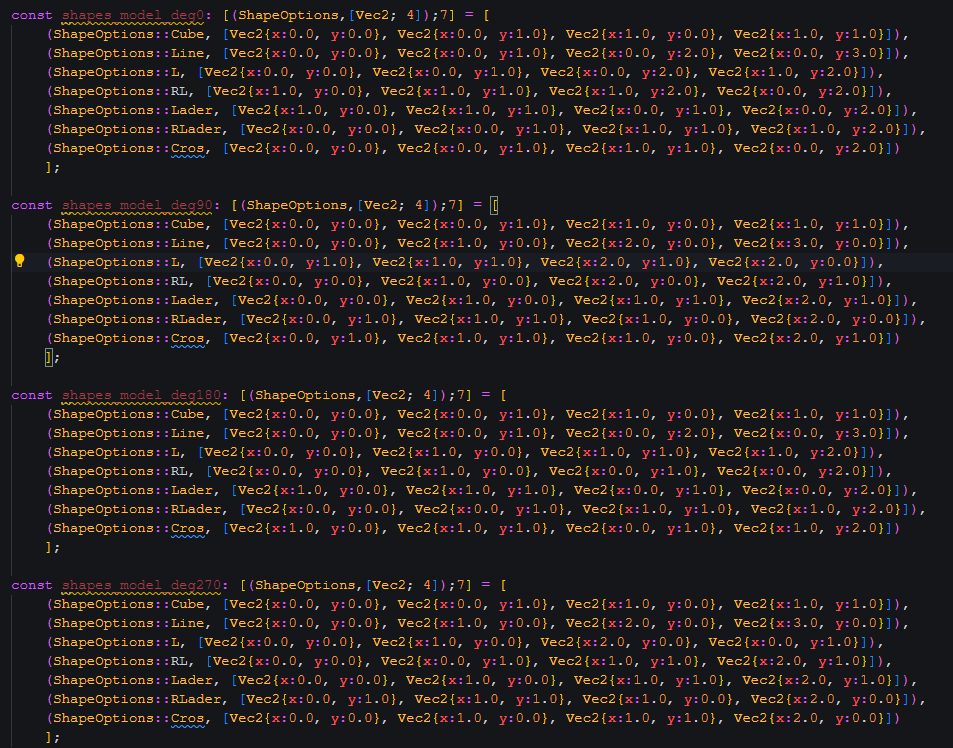Click ShapeOptions::Cros in the deg270 array
Screen dimensions: 953x748
129,718
